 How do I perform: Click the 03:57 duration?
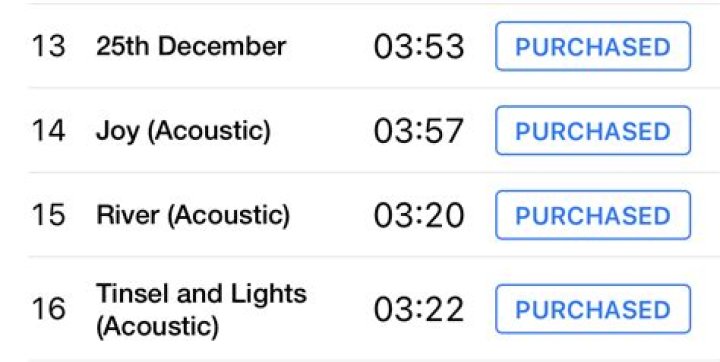click(419, 131)
